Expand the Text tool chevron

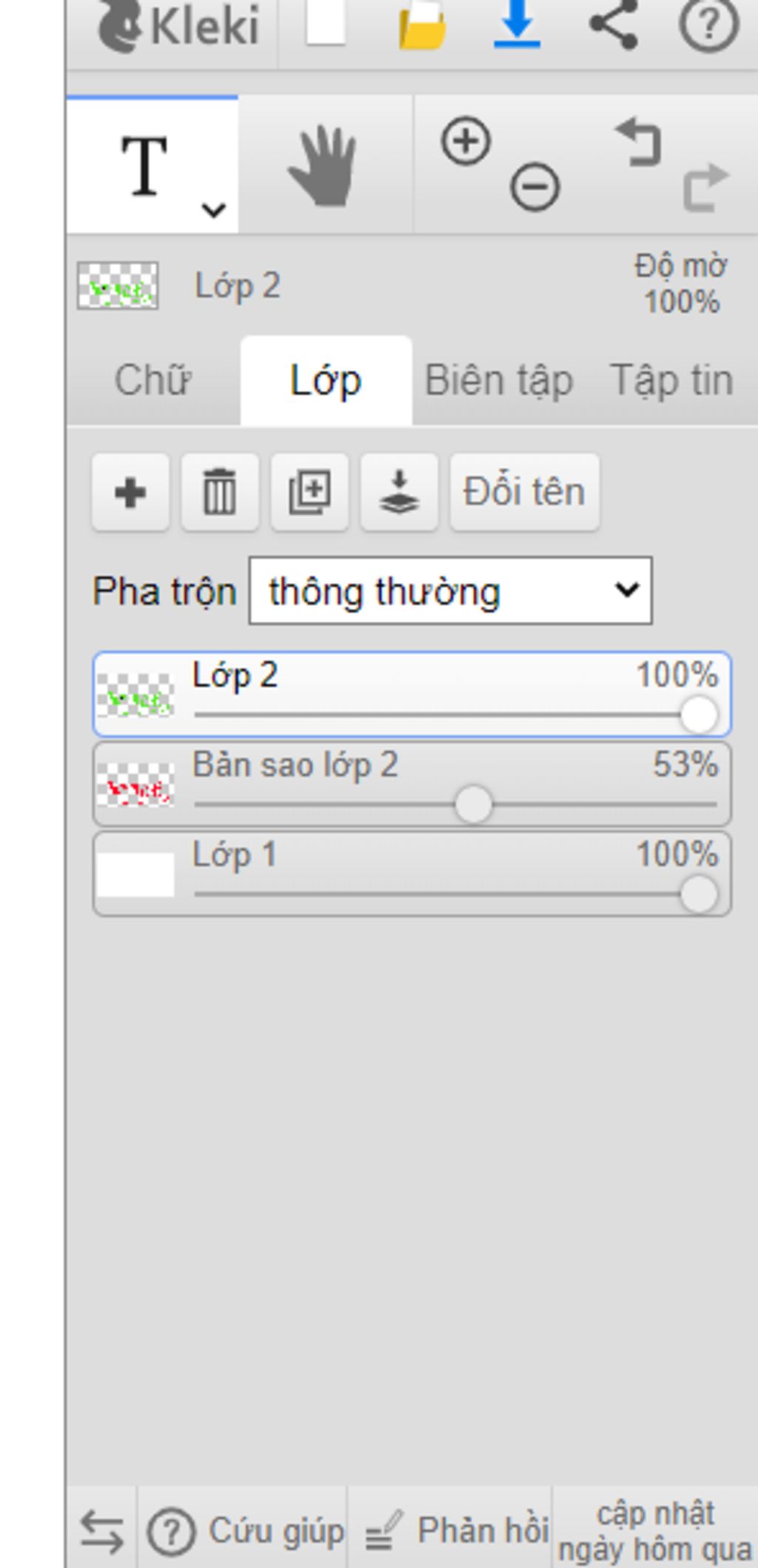point(214,210)
